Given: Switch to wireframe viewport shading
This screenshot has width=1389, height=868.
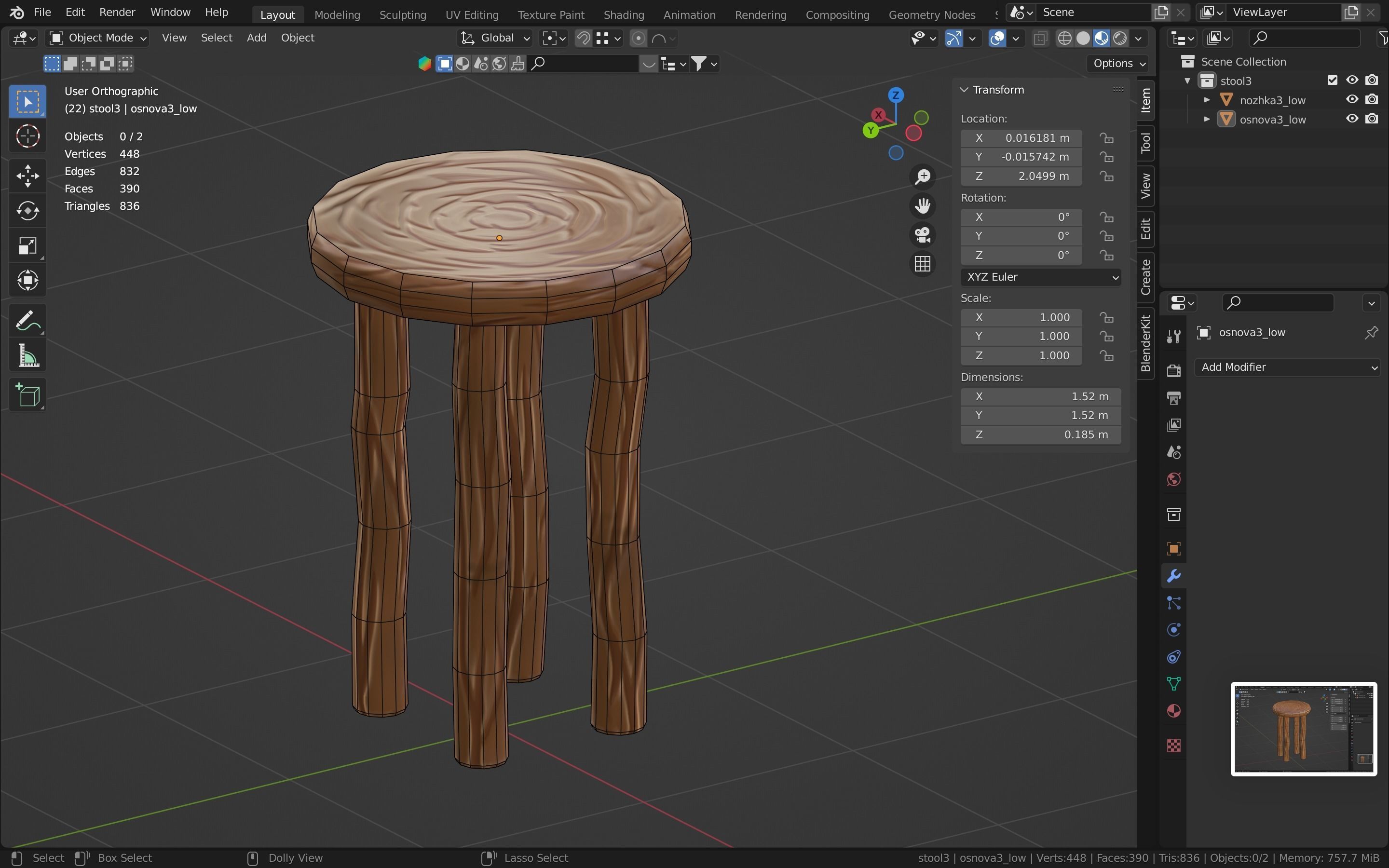Looking at the screenshot, I should 1064,39.
